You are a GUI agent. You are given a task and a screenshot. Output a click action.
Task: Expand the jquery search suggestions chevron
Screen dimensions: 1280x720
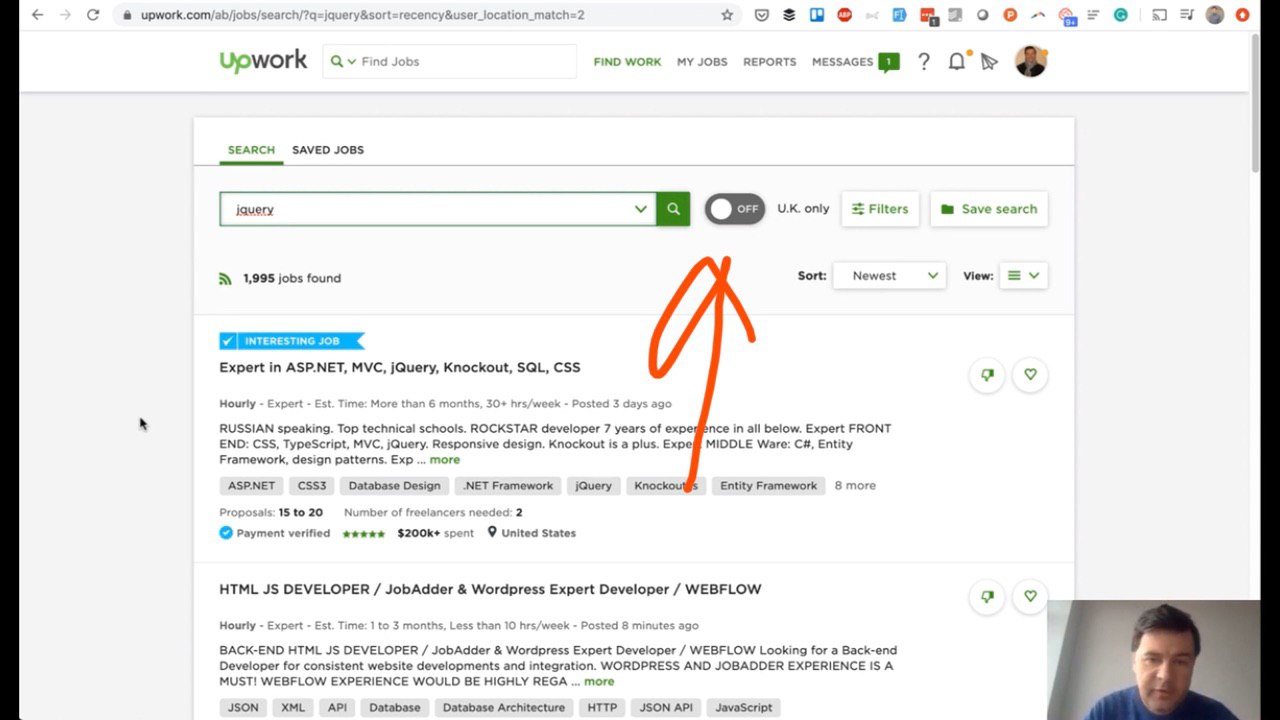pos(640,209)
